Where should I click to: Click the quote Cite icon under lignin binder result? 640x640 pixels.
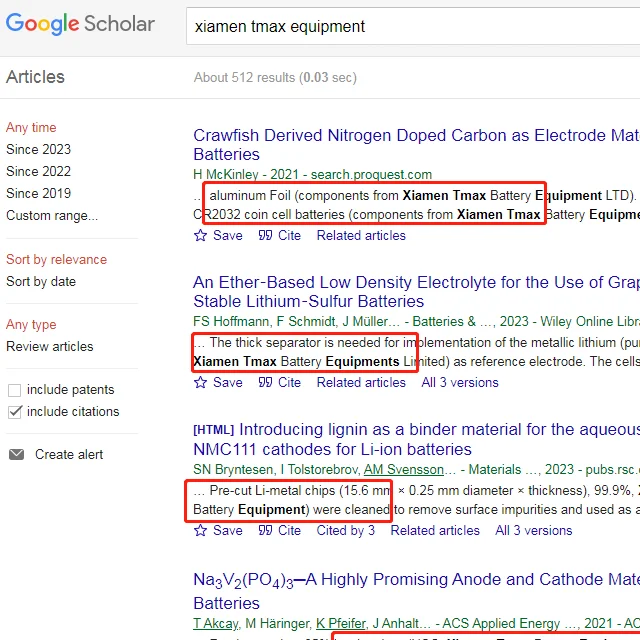point(265,530)
